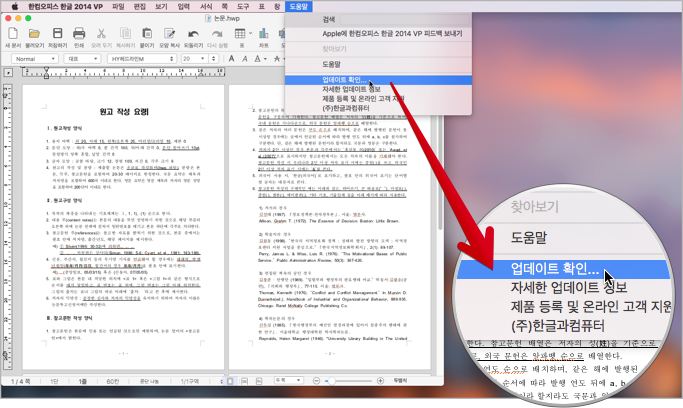Click the 검색 search field in Help menu
683x408 pixels.
tap(405, 20)
